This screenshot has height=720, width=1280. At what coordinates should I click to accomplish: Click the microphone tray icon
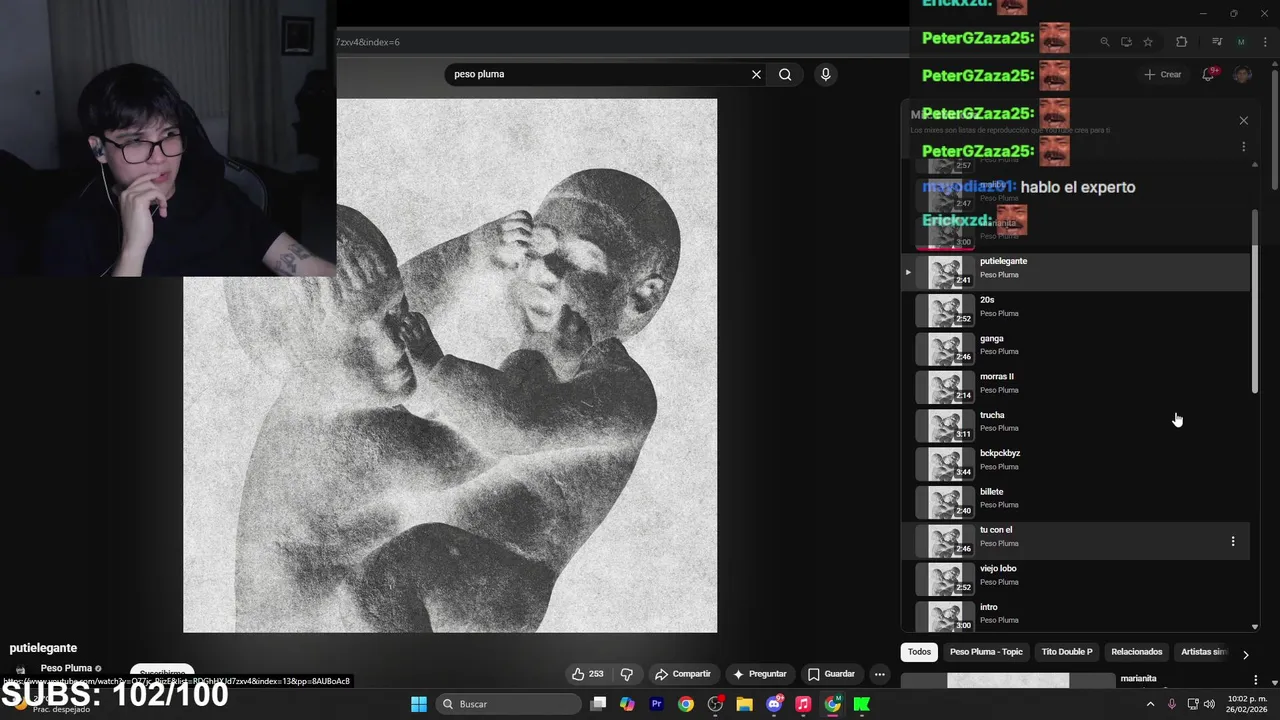click(1172, 704)
